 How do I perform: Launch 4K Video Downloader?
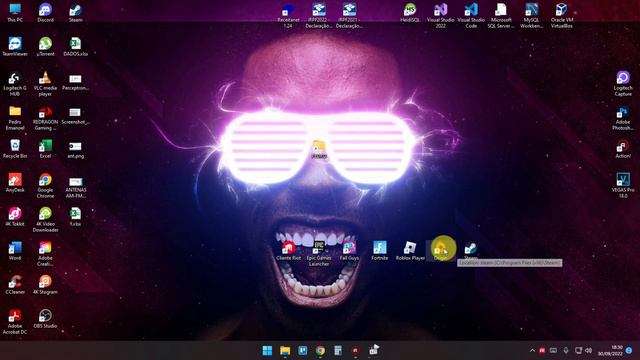(45, 219)
